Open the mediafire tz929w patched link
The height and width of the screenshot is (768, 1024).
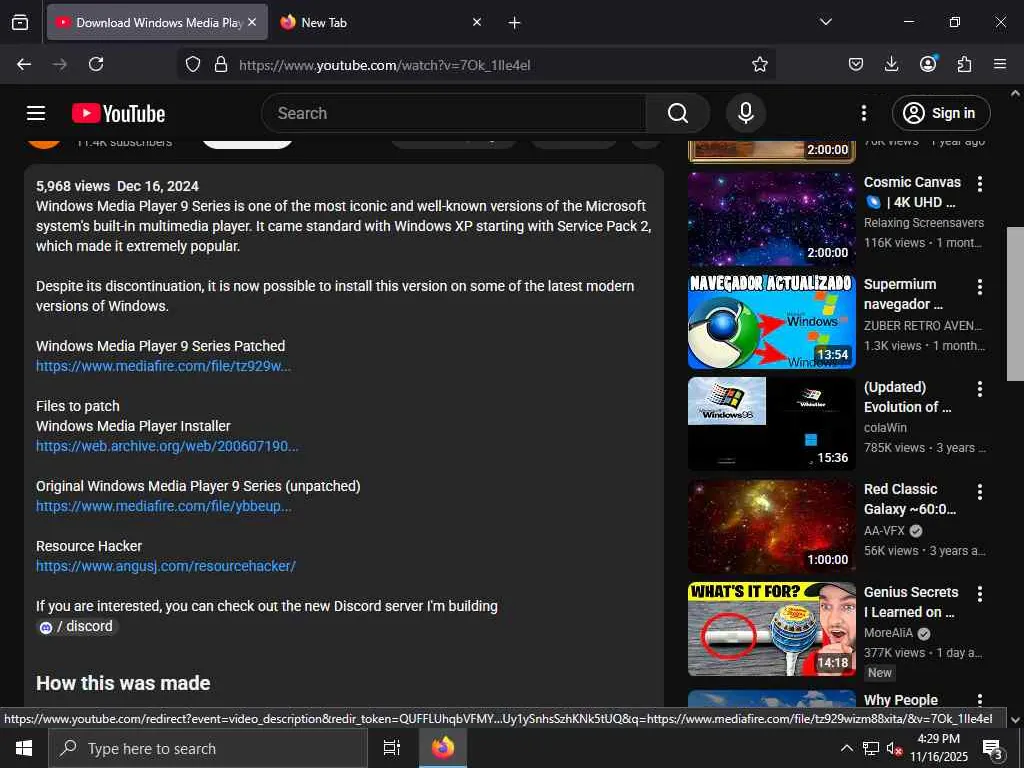tap(163, 366)
